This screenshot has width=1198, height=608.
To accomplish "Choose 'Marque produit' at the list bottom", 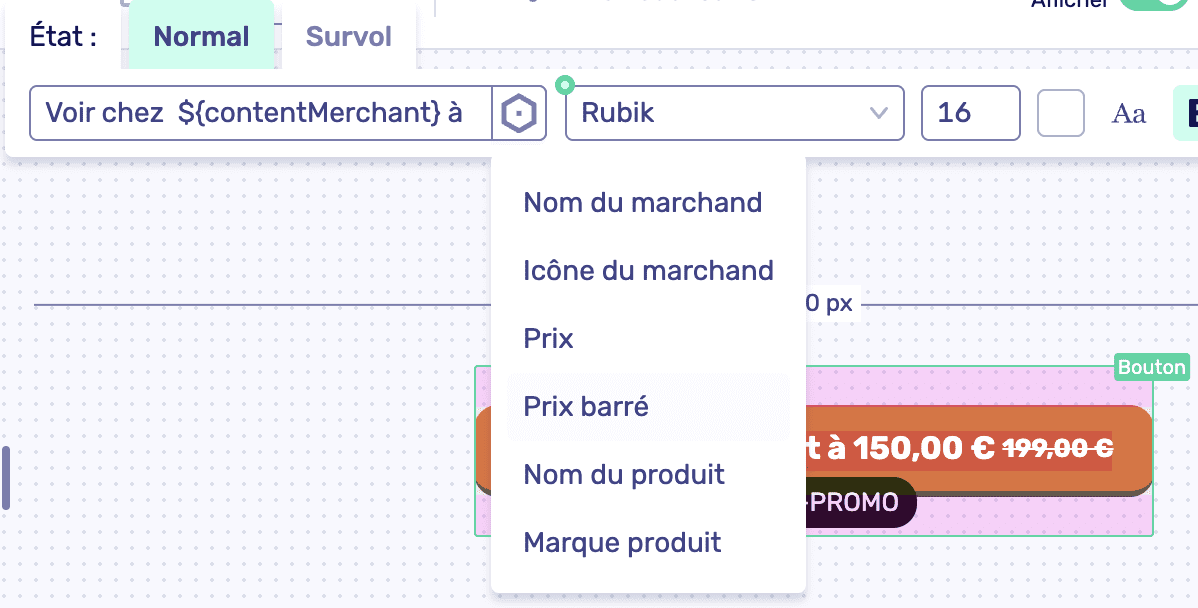I will (622, 542).
